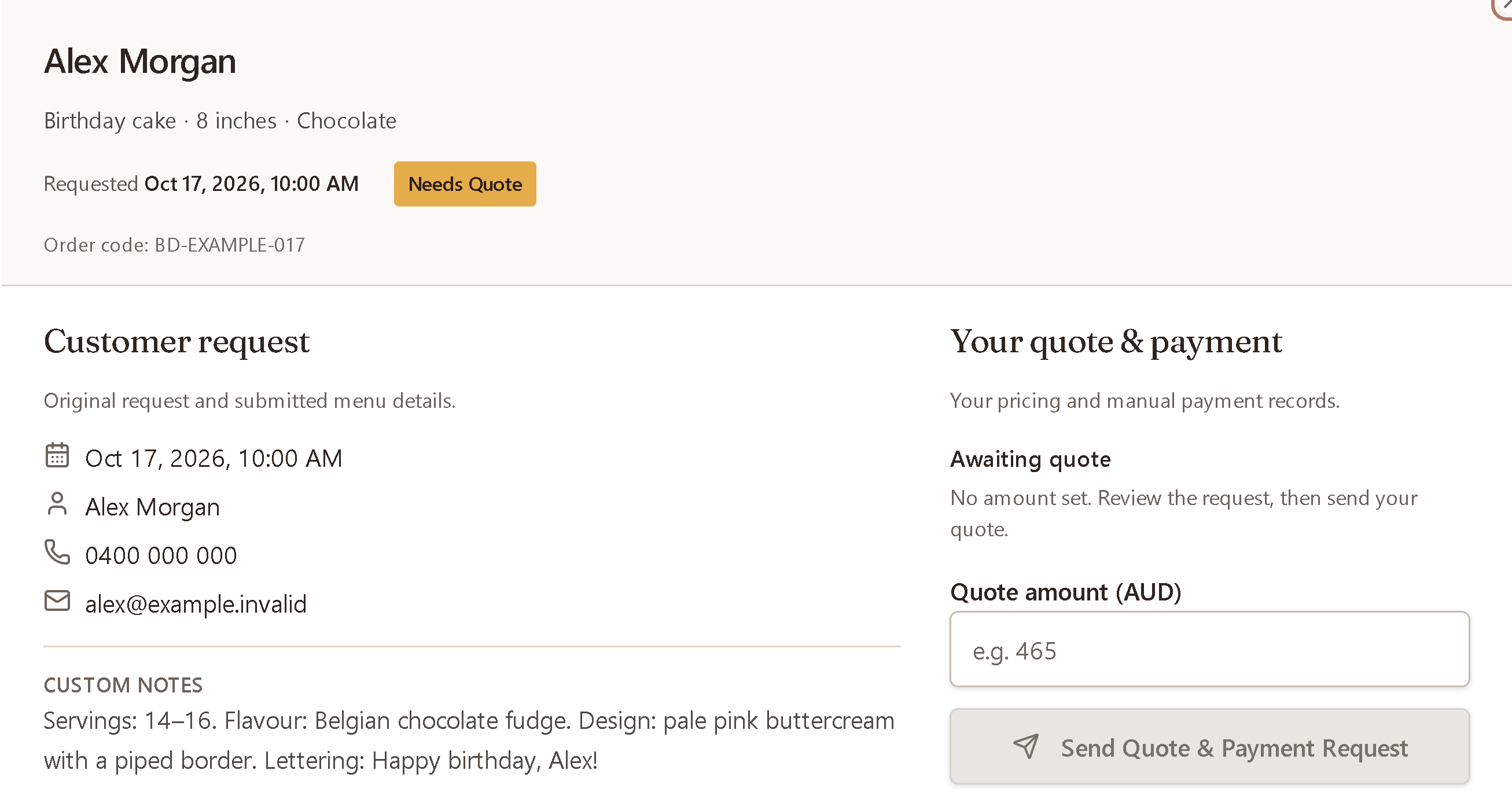The image size is (1512, 807).
Task: Click the Quote amount (AUD) label
Action: (x=1066, y=592)
